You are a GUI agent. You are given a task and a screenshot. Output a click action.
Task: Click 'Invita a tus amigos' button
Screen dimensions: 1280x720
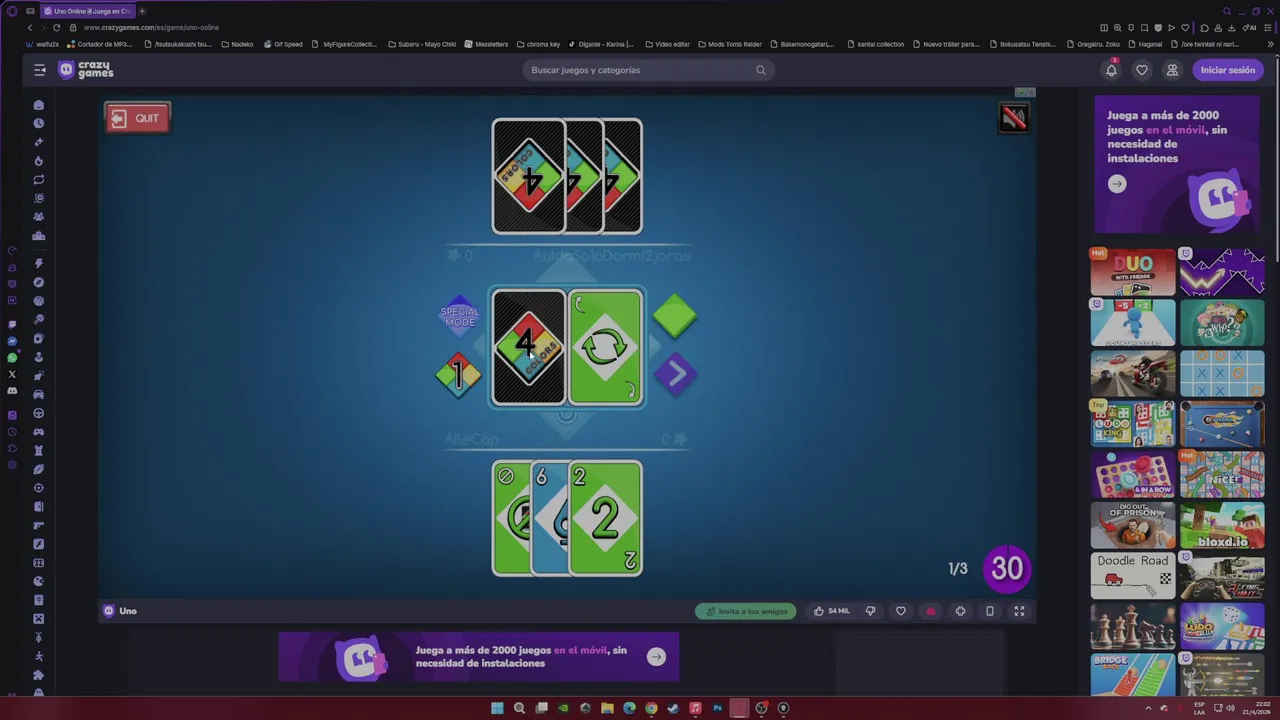click(x=746, y=611)
